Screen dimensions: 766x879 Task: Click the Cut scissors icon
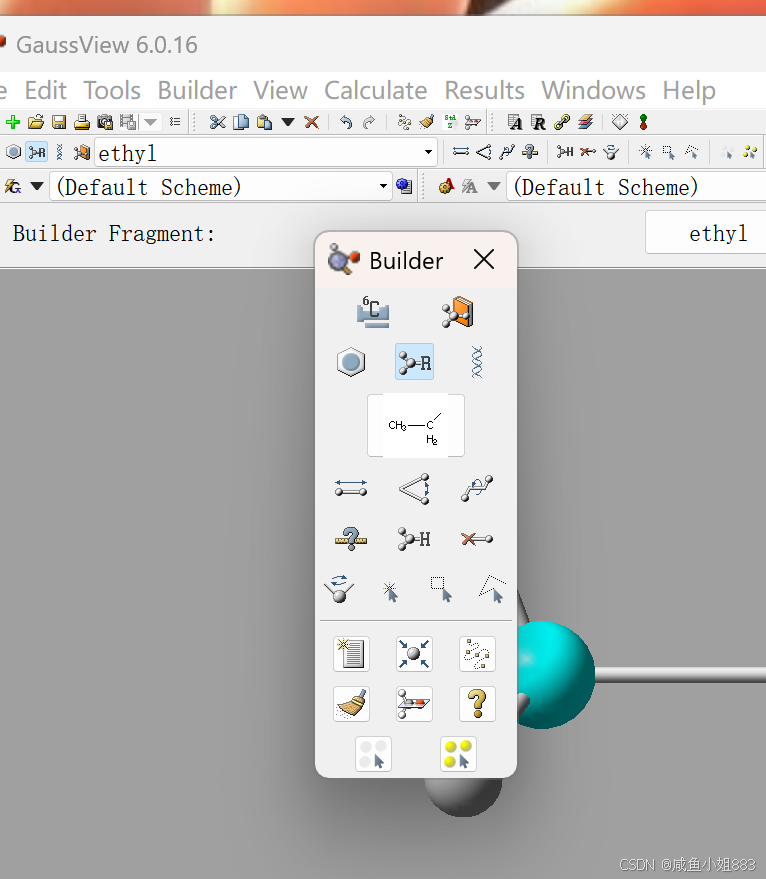click(x=218, y=122)
